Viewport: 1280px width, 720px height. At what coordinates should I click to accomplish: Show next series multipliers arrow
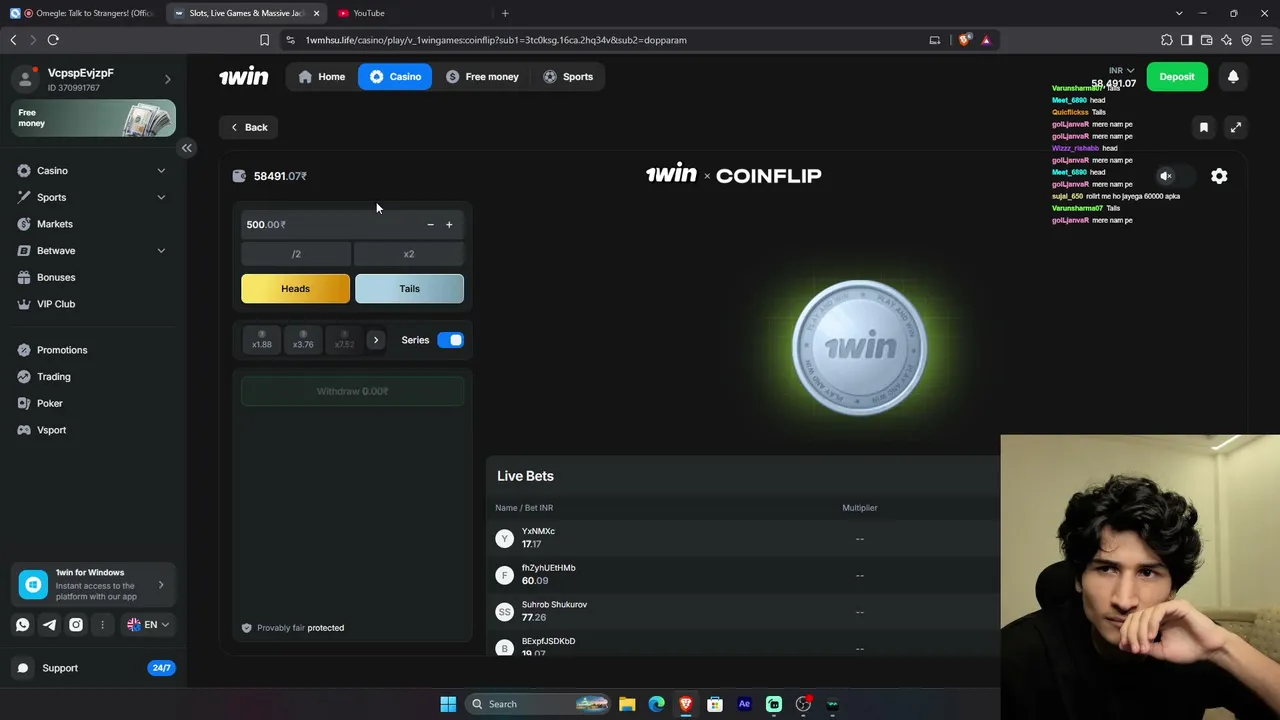click(376, 340)
